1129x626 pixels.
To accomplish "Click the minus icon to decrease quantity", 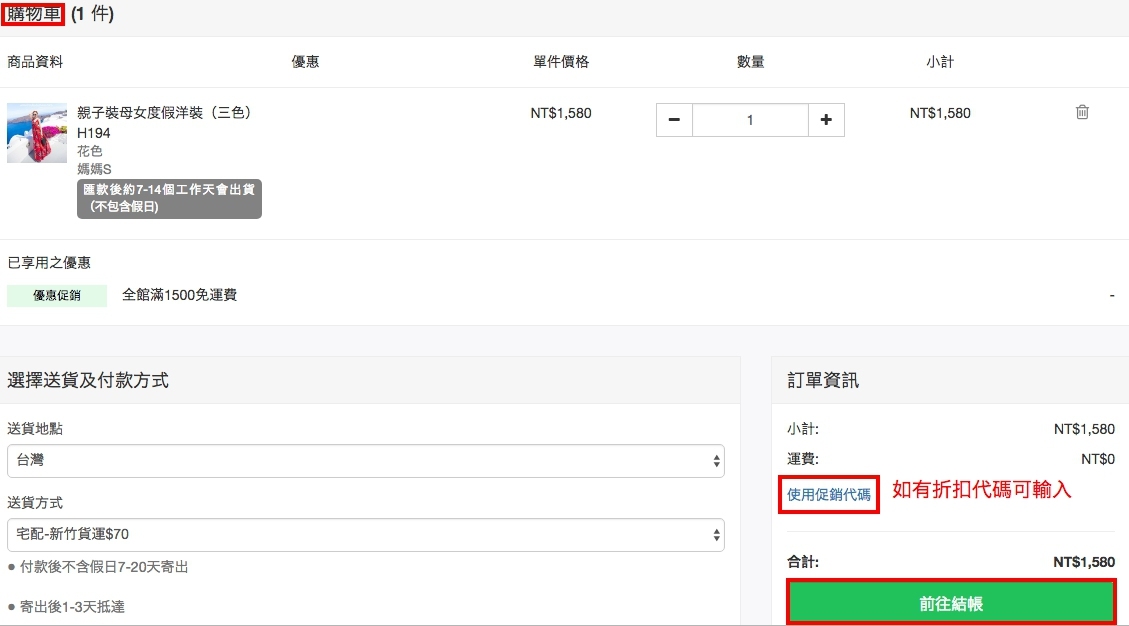I will (673, 120).
